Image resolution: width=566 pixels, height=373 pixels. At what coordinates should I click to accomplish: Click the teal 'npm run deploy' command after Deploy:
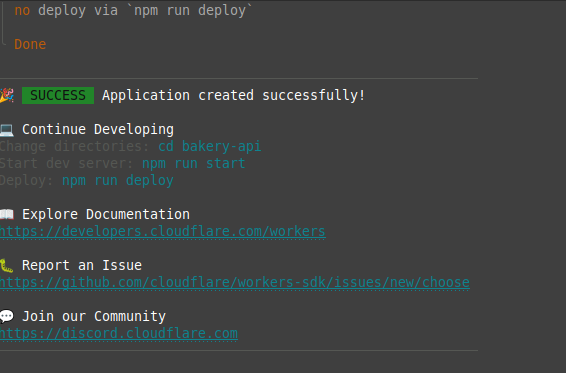click(x=118, y=180)
